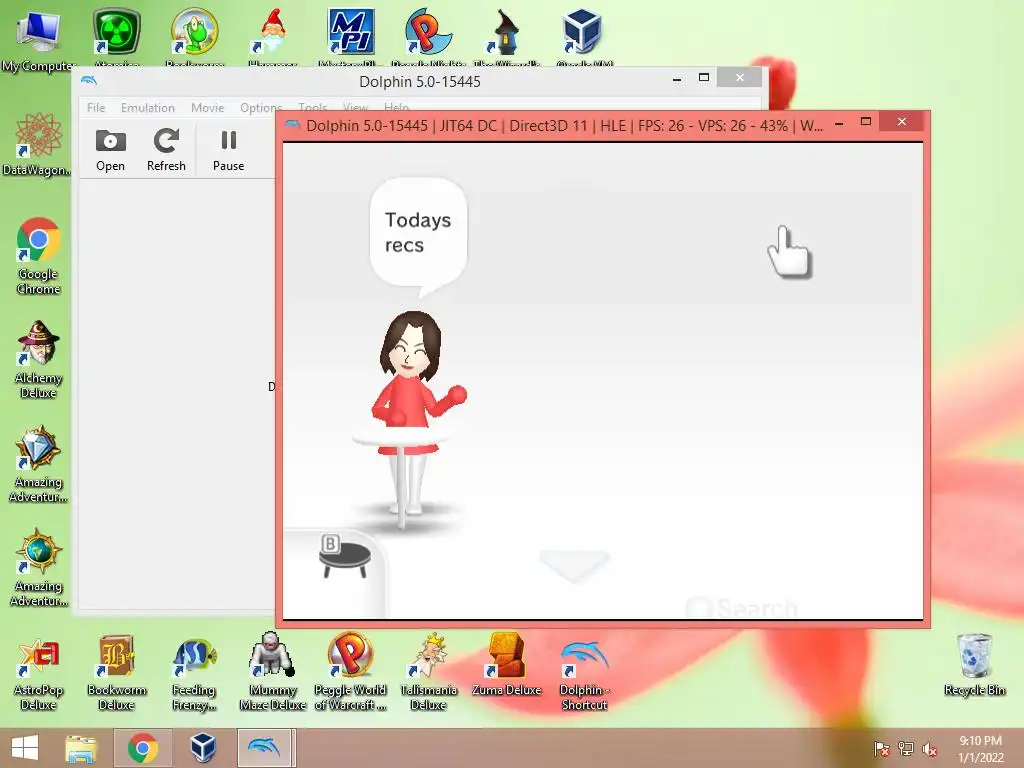This screenshot has width=1024, height=768.
Task: Click the faded Search button in game
Action: tap(743, 608)
